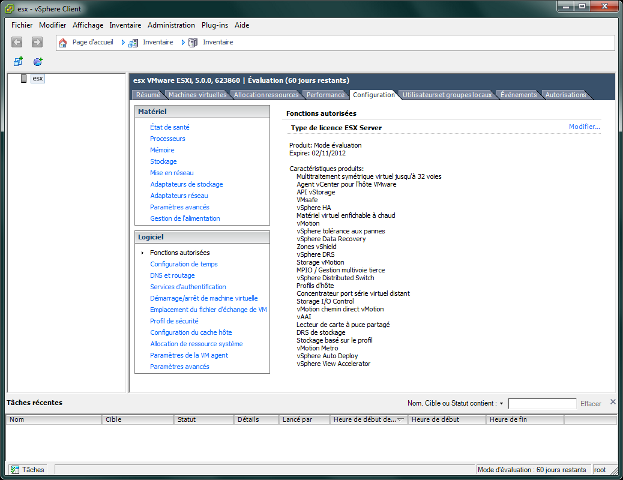Switch to the Performance tab
This screenshot has height=480, width=623.
[x=325, y=95]
